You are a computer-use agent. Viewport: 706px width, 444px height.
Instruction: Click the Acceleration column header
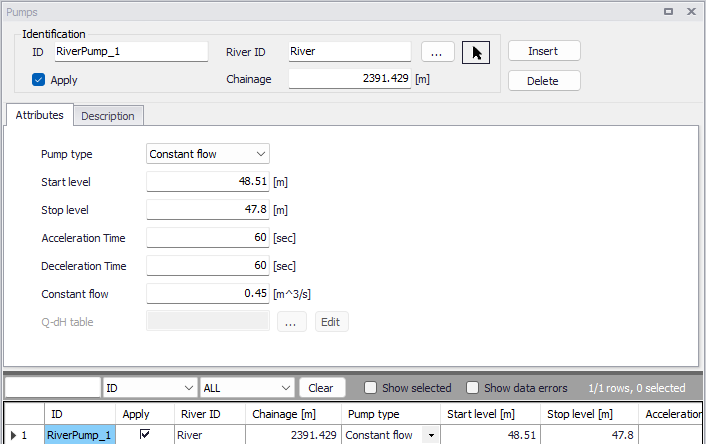(670, 414)
